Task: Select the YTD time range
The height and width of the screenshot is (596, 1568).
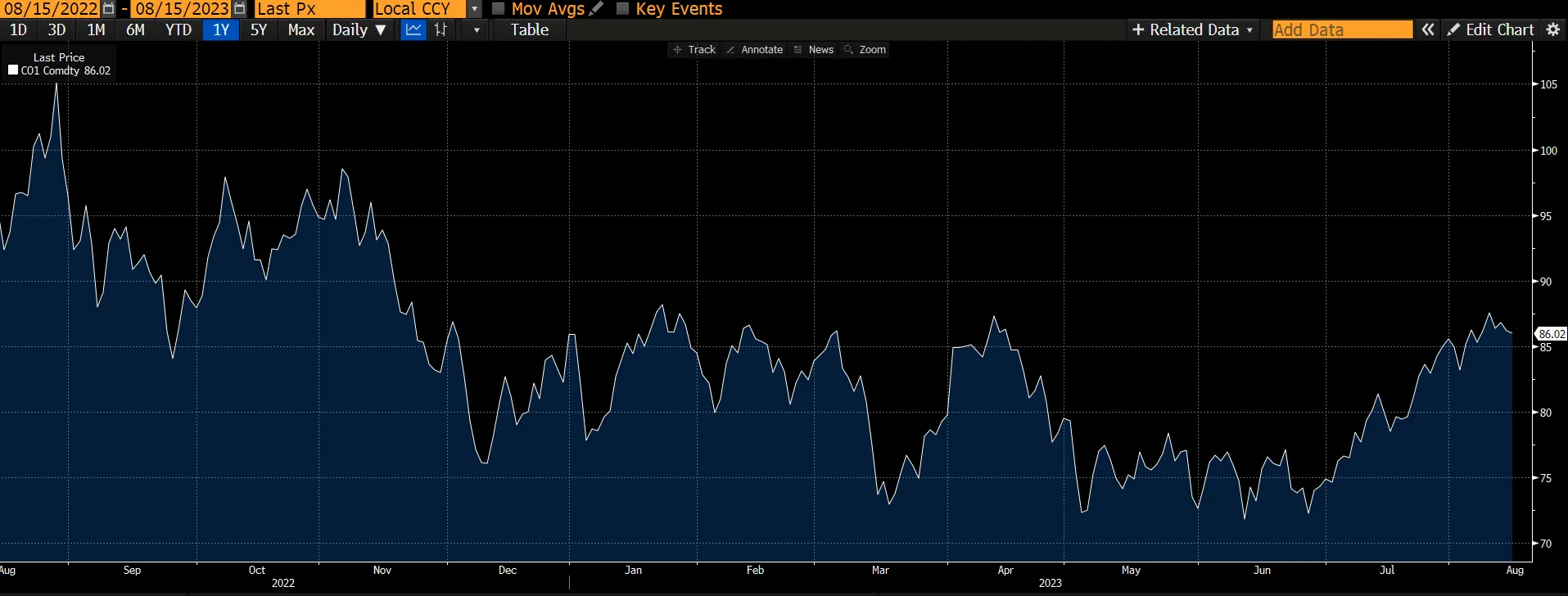Action: point(178,29)
